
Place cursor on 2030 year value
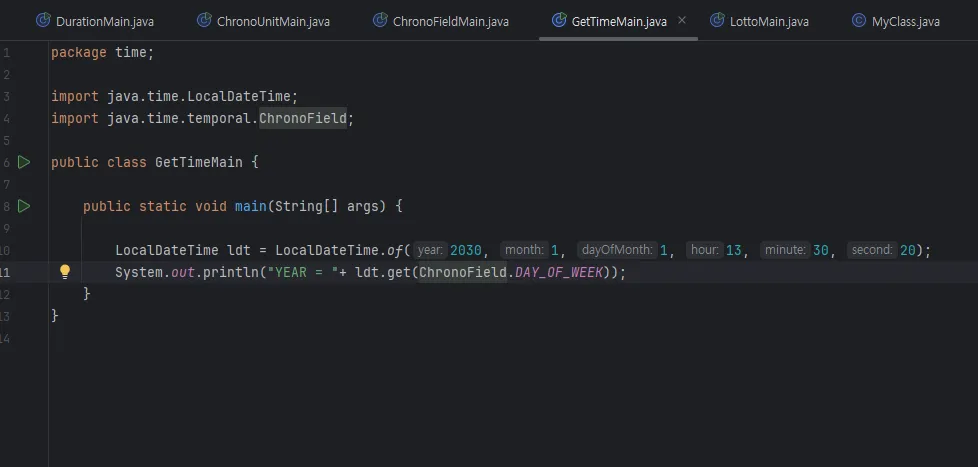[466, 250]
